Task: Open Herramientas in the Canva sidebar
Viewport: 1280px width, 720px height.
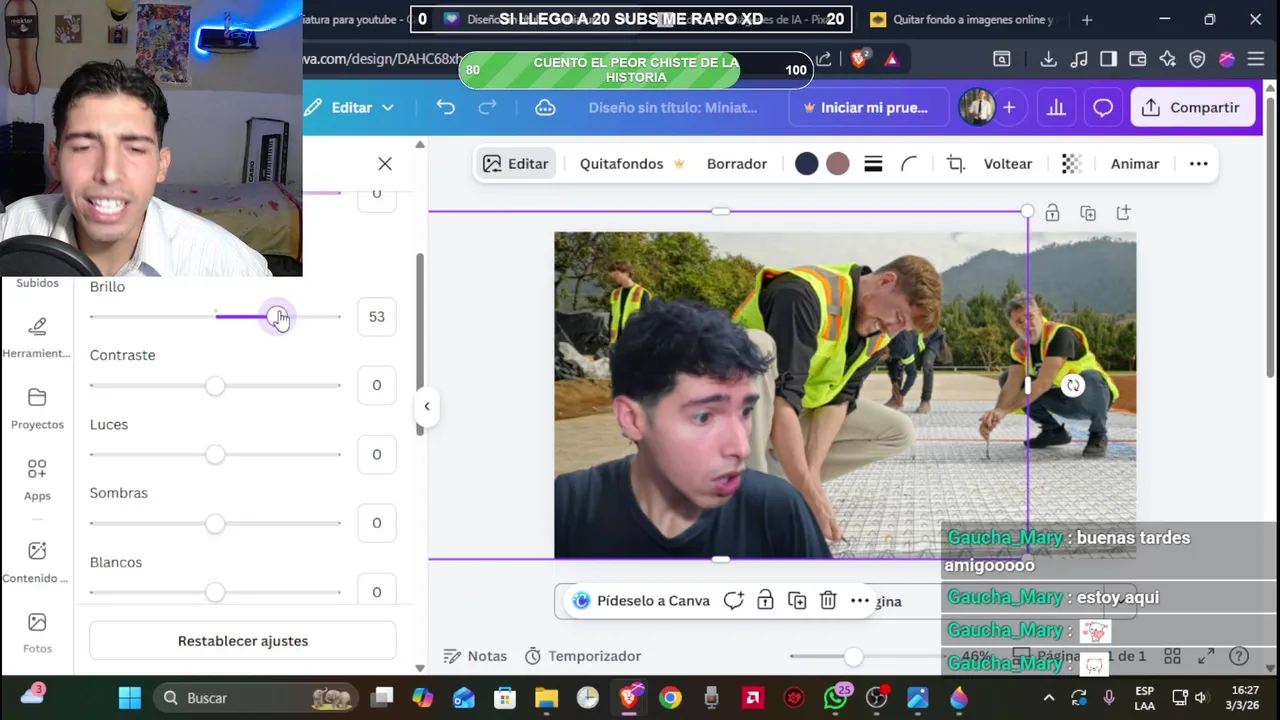Action: pos(37,337)
